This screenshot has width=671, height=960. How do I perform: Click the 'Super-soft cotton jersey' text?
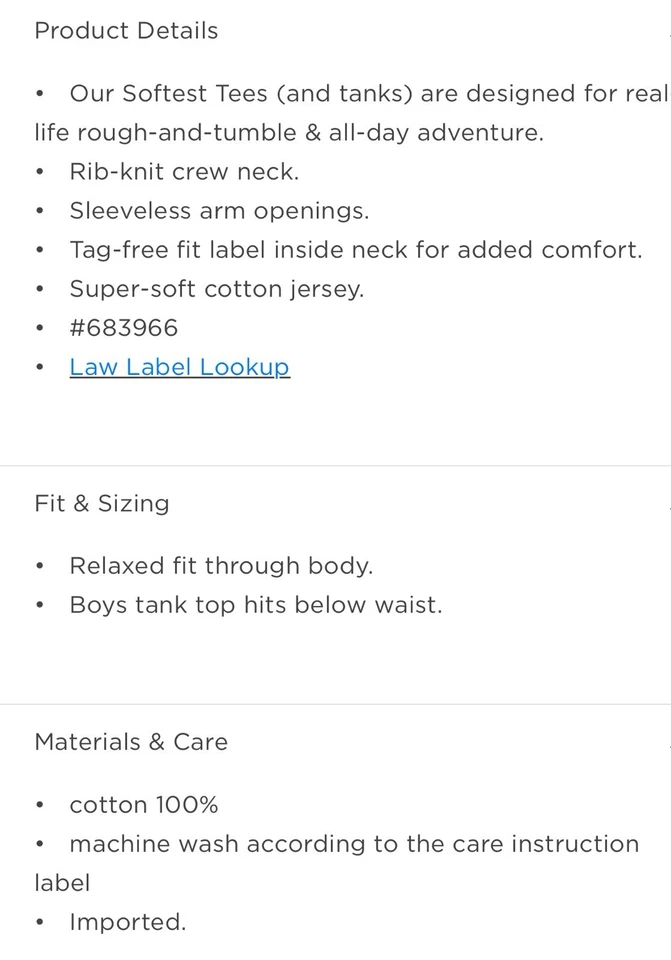coord(216,289)
